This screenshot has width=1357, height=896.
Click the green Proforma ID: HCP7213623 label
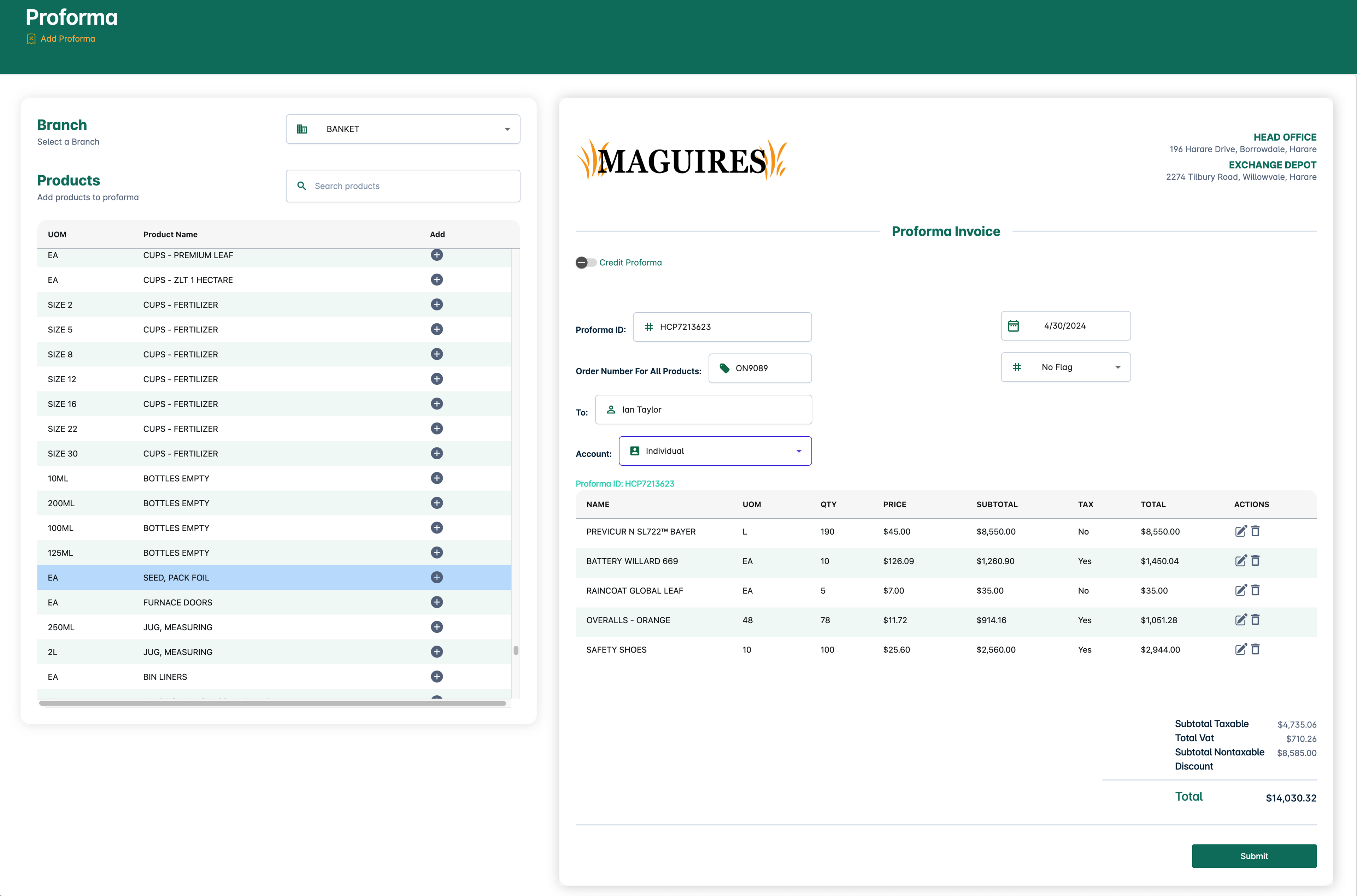coord(624,483)
